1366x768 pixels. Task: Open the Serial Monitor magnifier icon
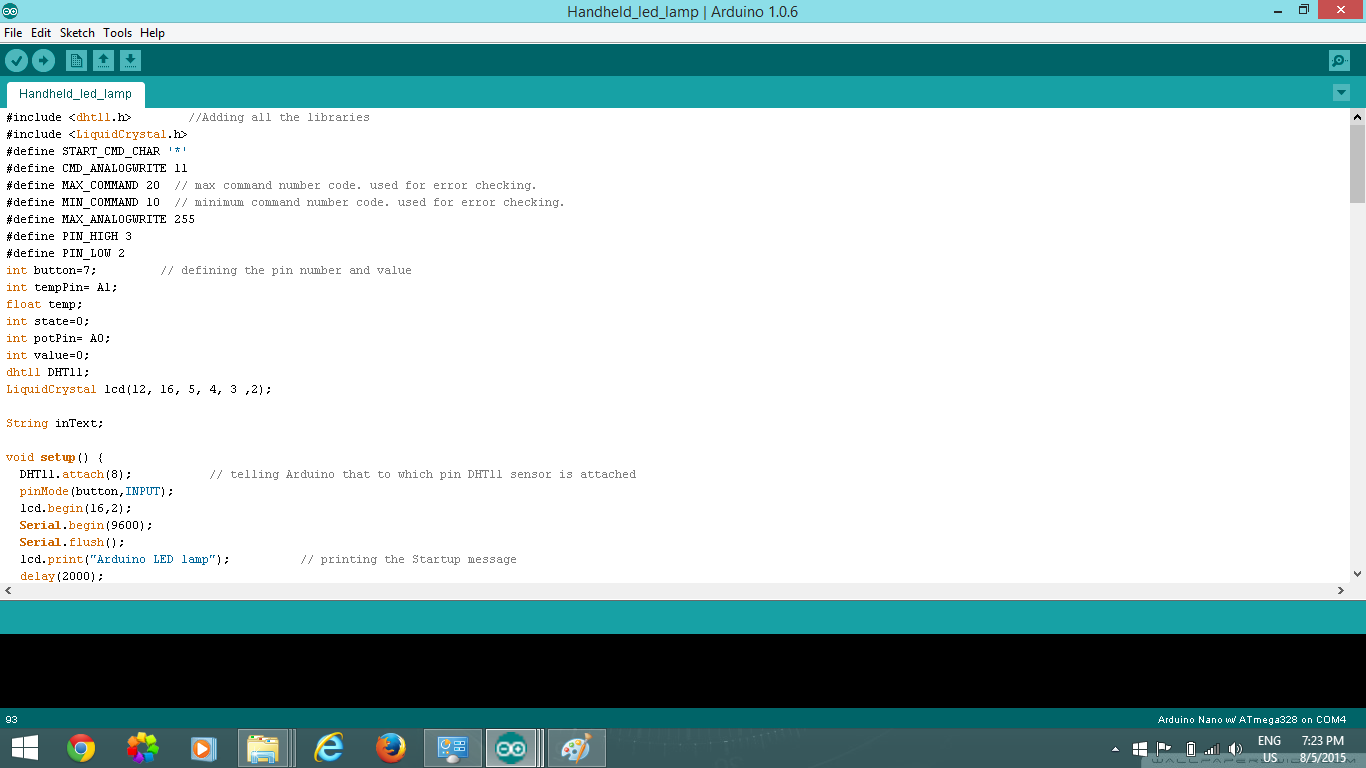1339,61
